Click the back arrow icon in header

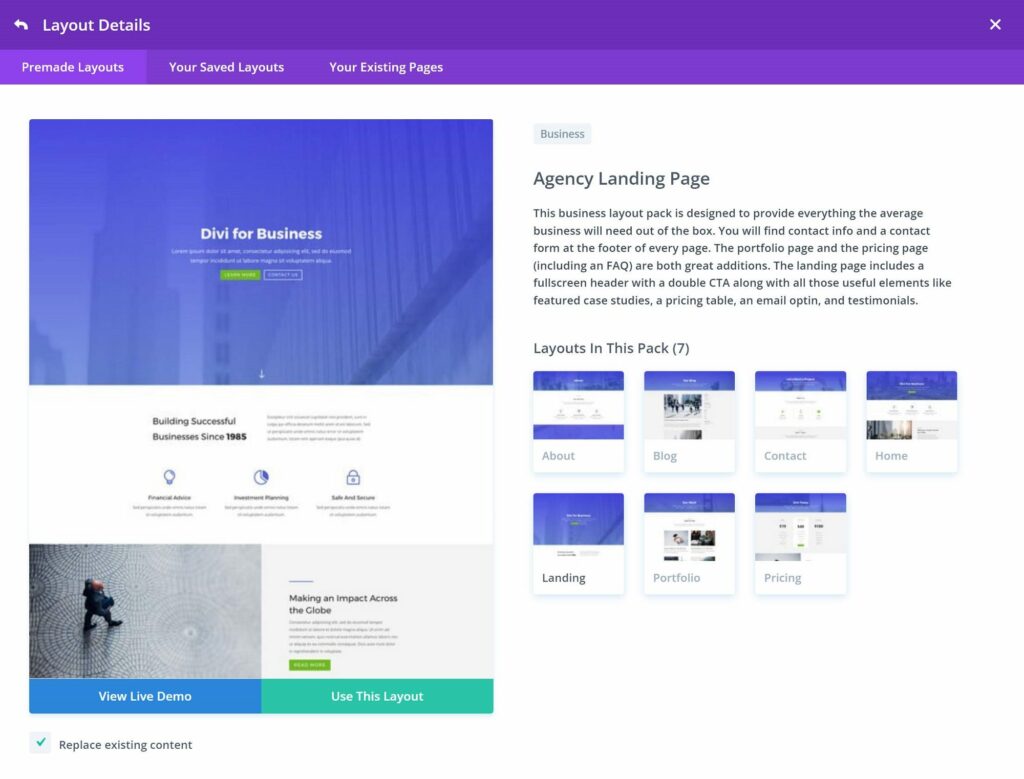point(21,25)
